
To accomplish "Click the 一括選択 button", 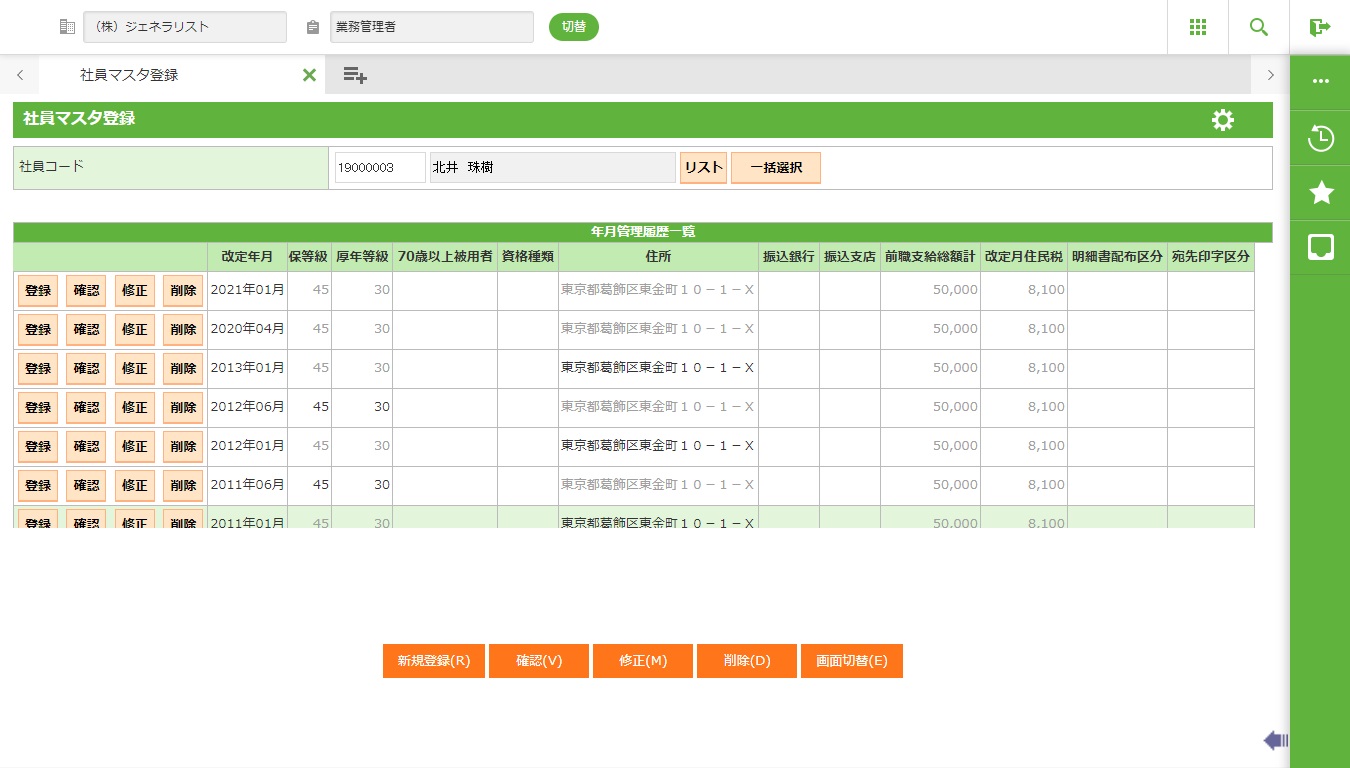I will 775,168.
